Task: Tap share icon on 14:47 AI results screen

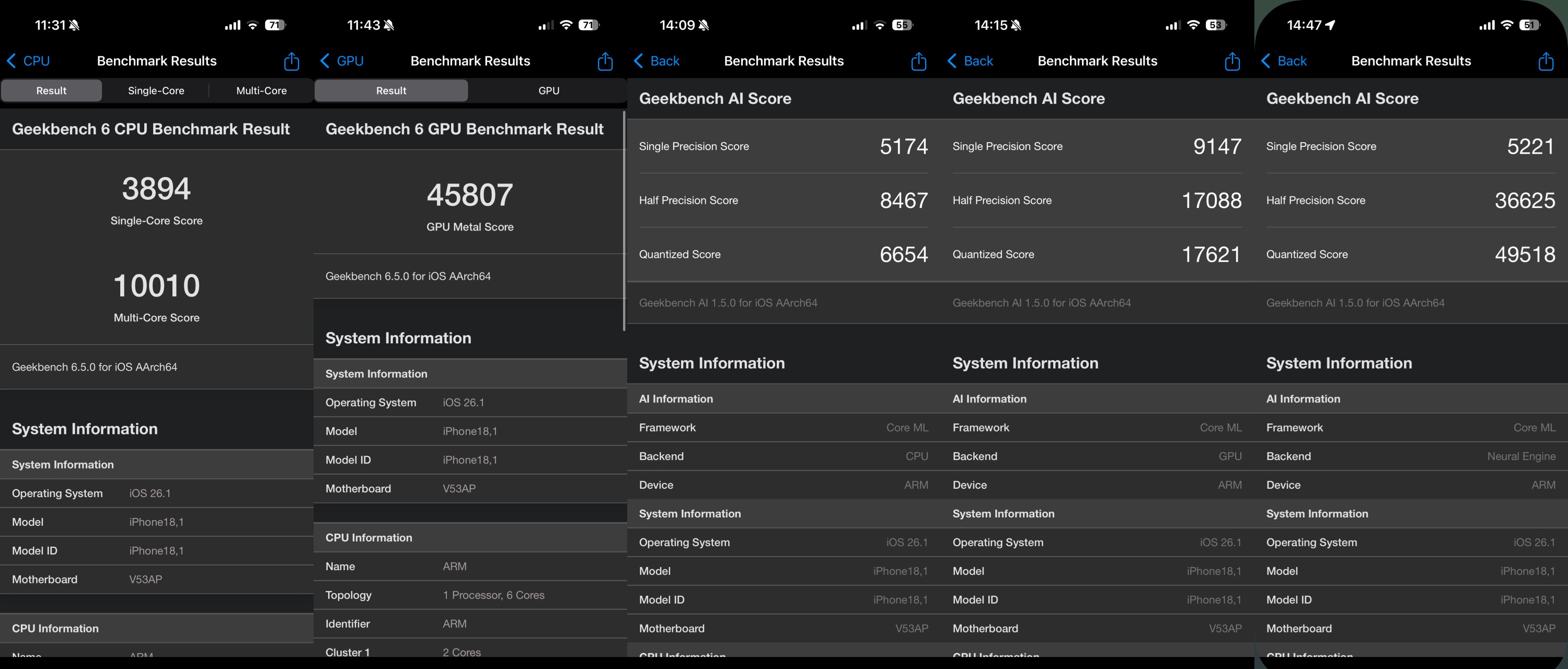Action: (x=1546, y=61)
